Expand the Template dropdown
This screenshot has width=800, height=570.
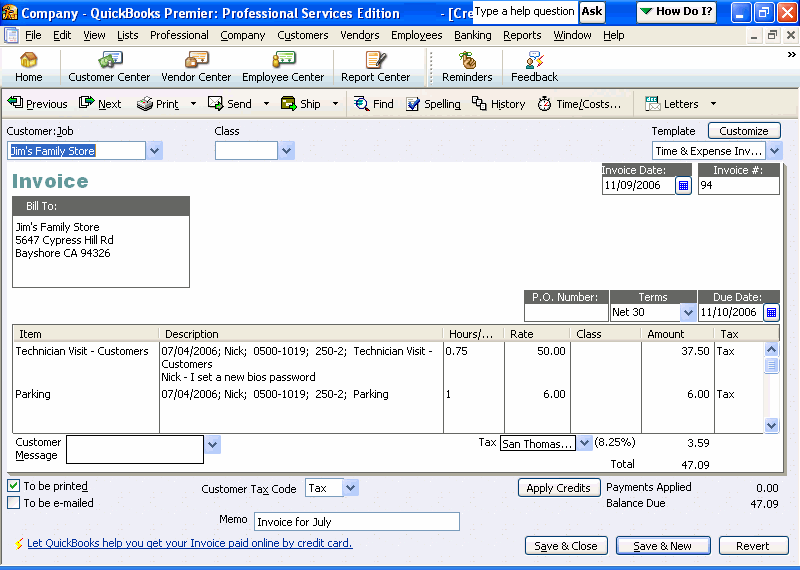tap(774, 151)
